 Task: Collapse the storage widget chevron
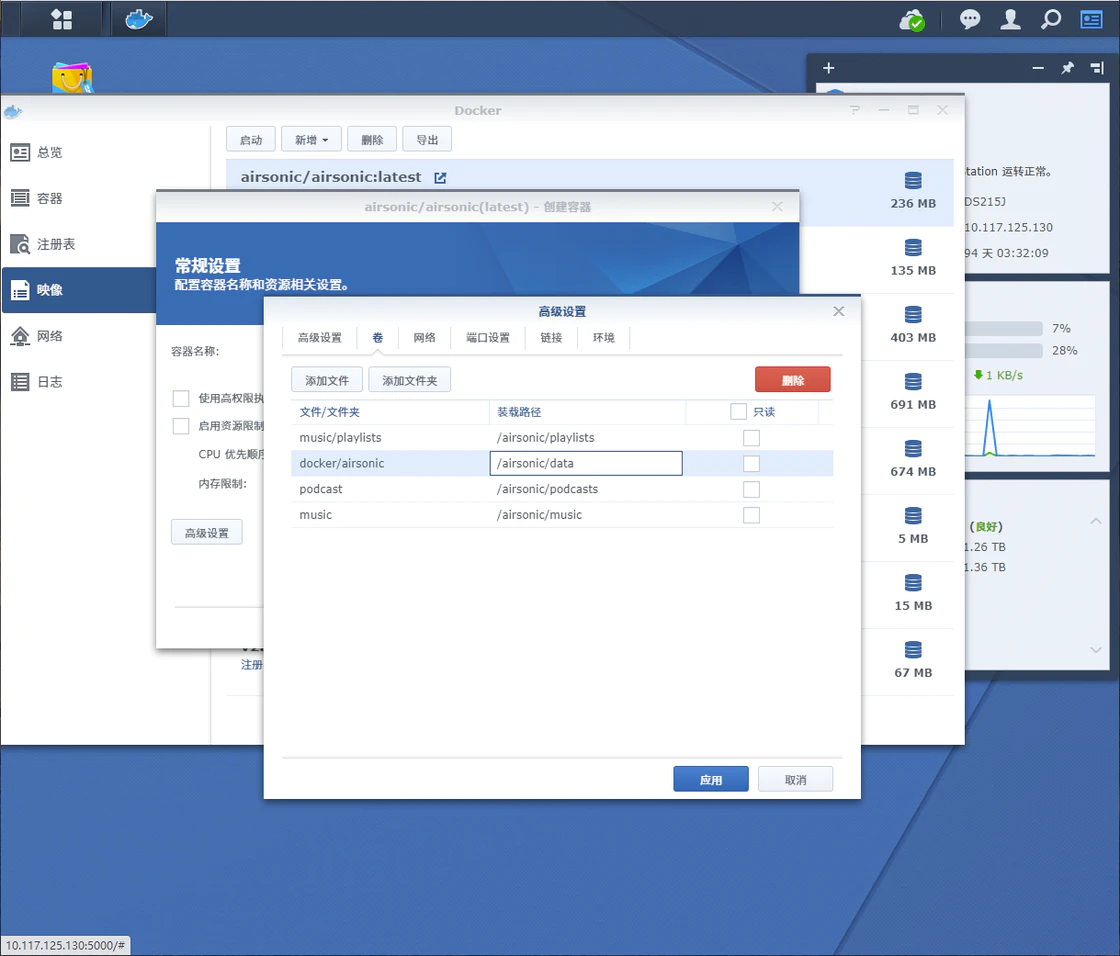coord(1096,521)
